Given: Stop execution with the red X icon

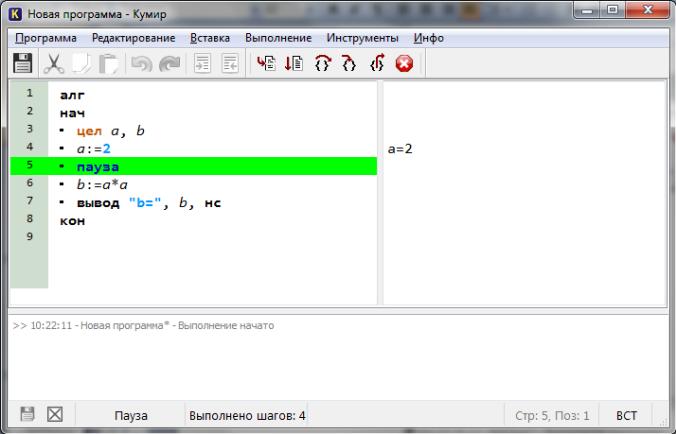Looking at the screenshot, I should click(404, 64).
